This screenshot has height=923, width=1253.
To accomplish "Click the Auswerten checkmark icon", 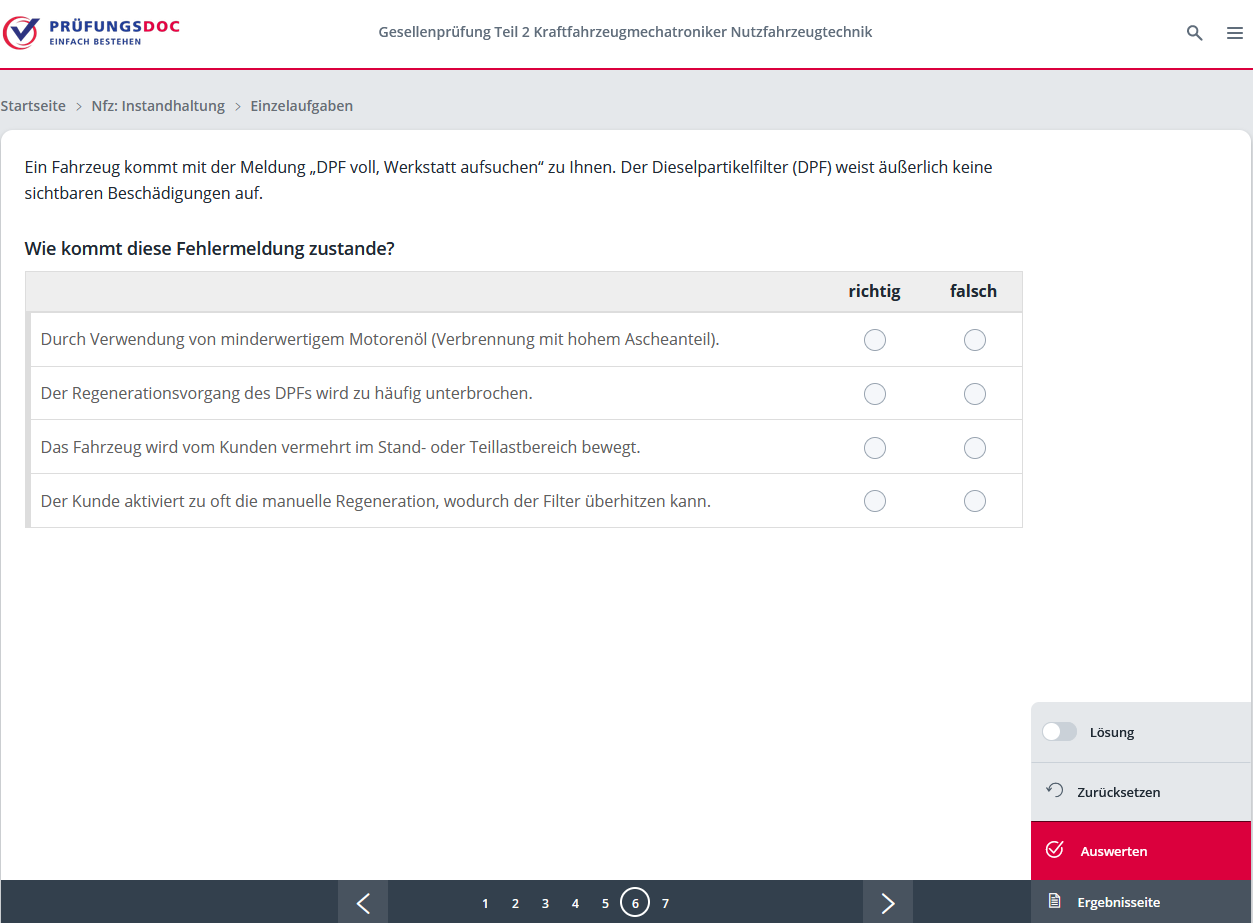I will (x=1054, y=850).
